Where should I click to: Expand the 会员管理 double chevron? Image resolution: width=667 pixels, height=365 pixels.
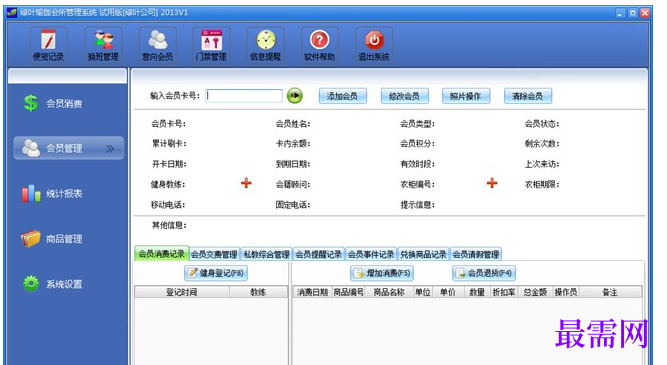point(110,148)
